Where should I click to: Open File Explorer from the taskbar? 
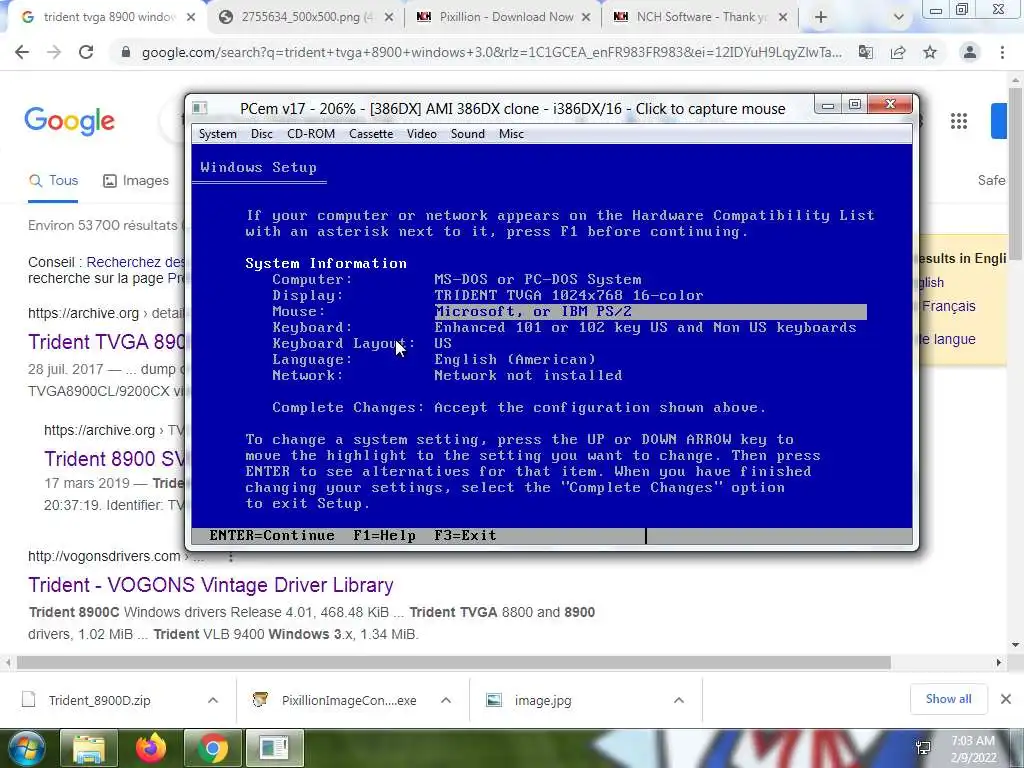click(x=89, y=749)
